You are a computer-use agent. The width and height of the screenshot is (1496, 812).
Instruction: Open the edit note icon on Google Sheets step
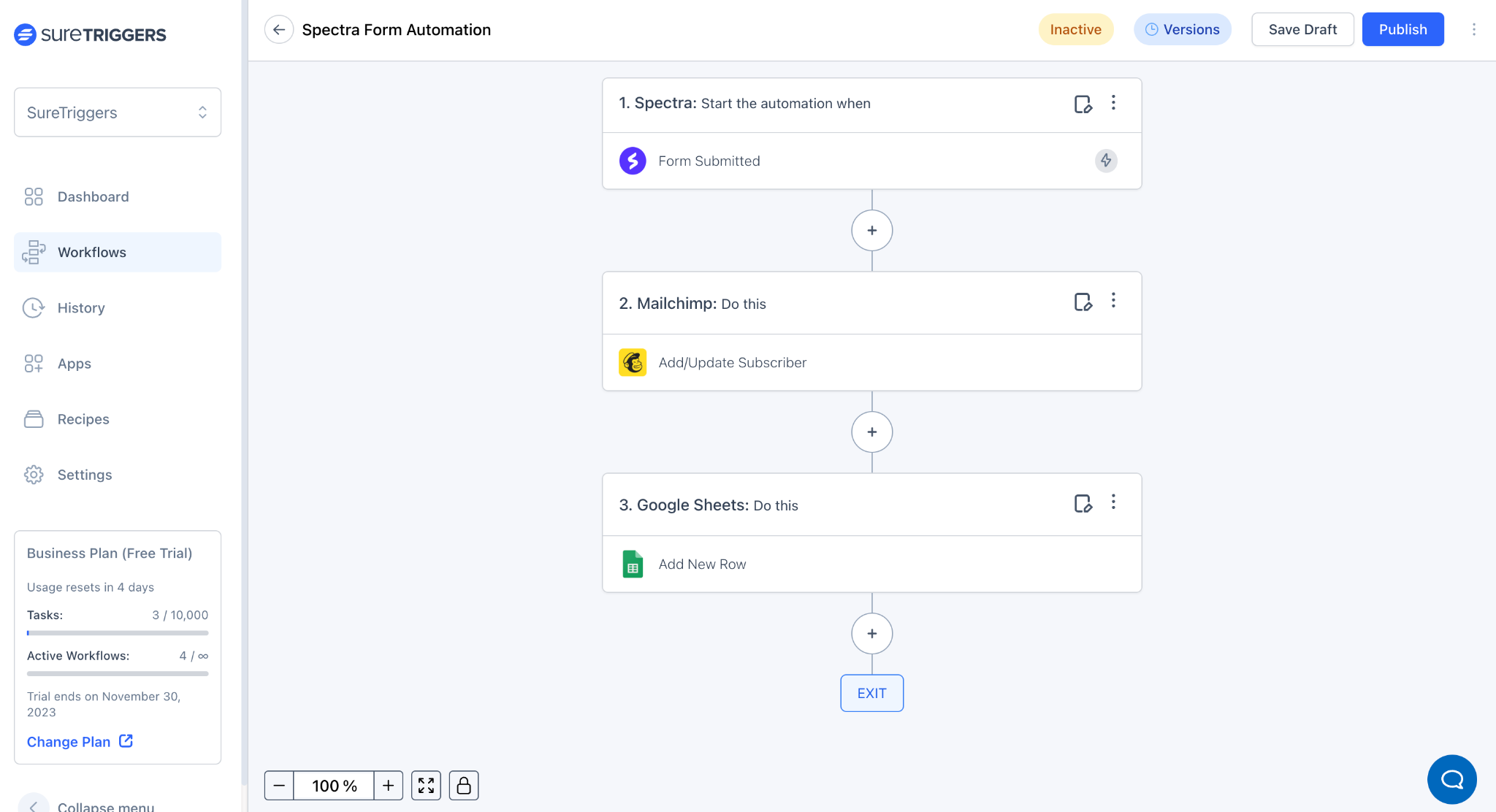(x=1083, y=503)
